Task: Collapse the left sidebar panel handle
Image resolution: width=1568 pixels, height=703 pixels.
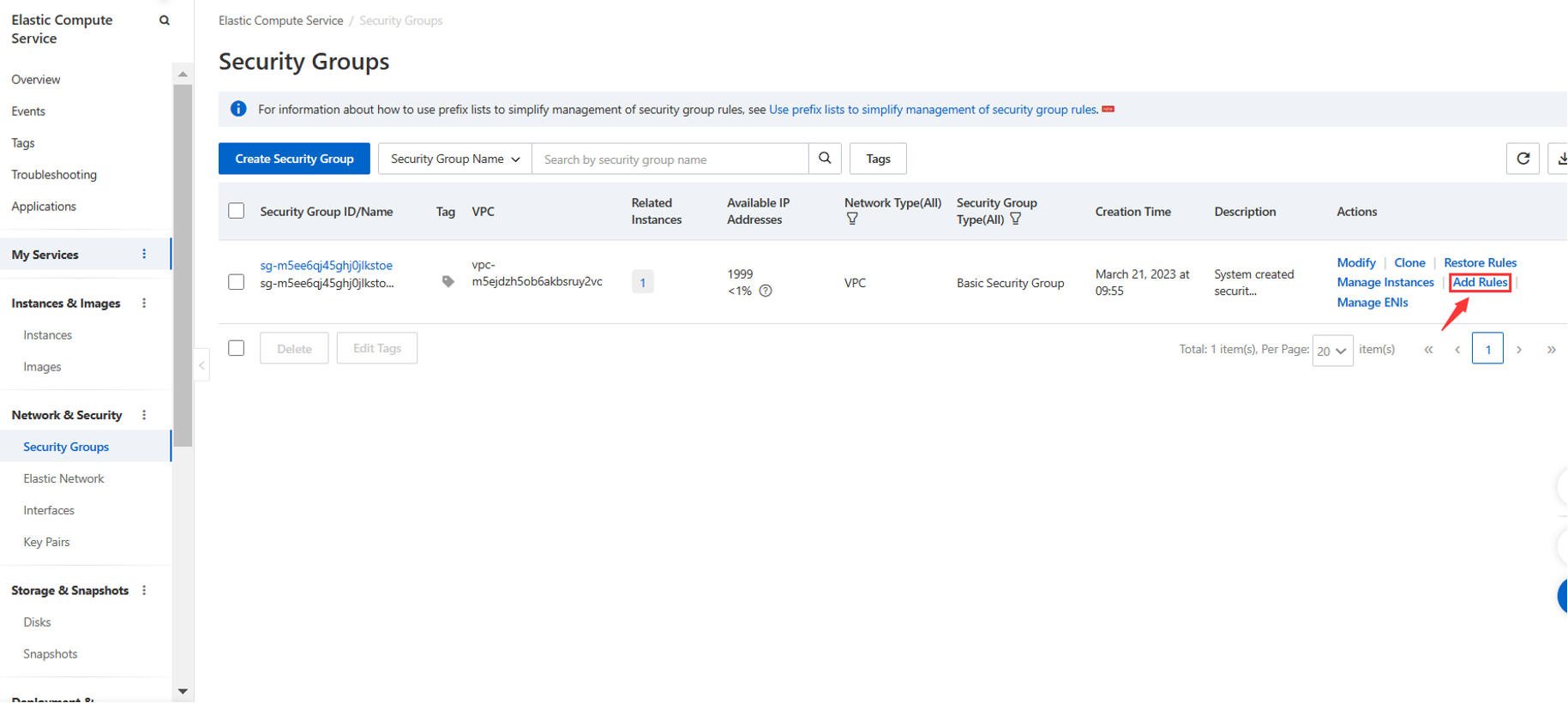Action: [201, 365]
